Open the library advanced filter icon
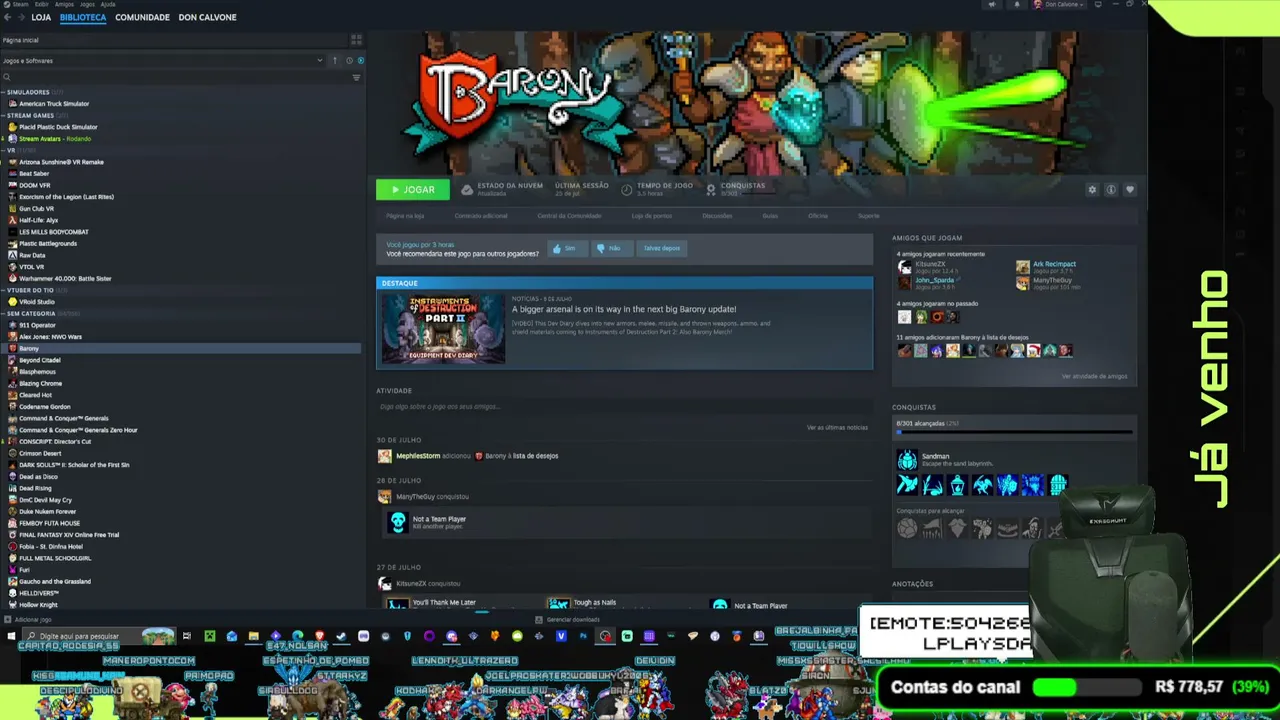The image size is (1280, 720). pyautogui.click(x=356, y=77)
